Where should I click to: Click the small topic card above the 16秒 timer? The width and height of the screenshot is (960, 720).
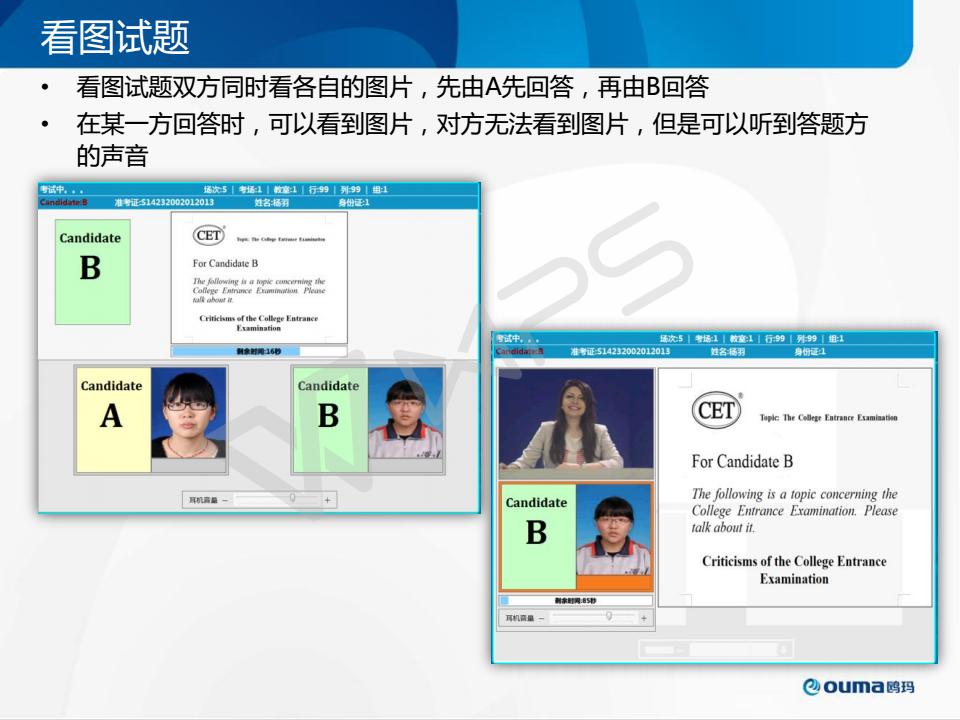coord(259,277)
